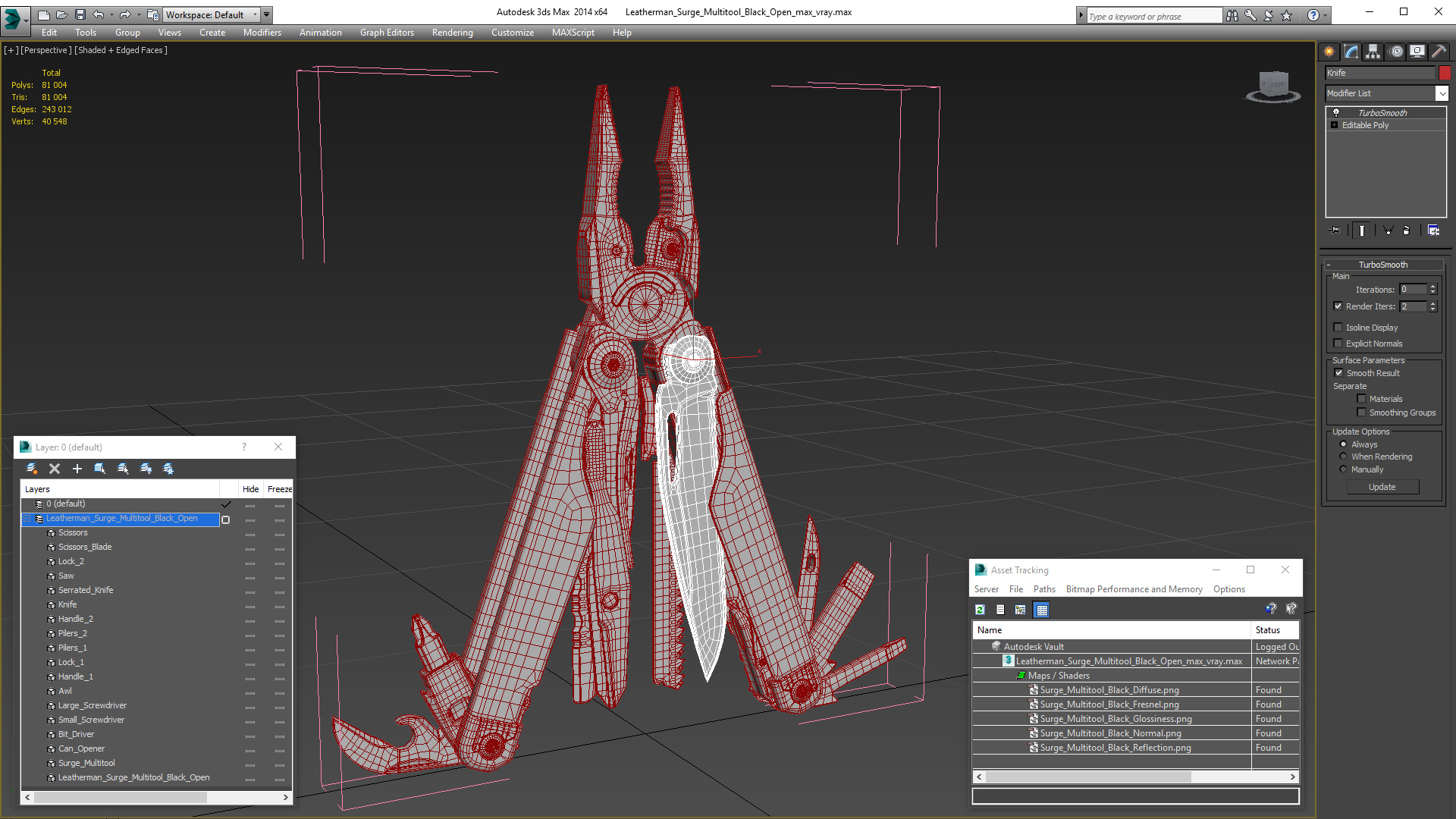
Task: Click the Shaded + Edged Faces viewport label
Action: pos(121,50)
